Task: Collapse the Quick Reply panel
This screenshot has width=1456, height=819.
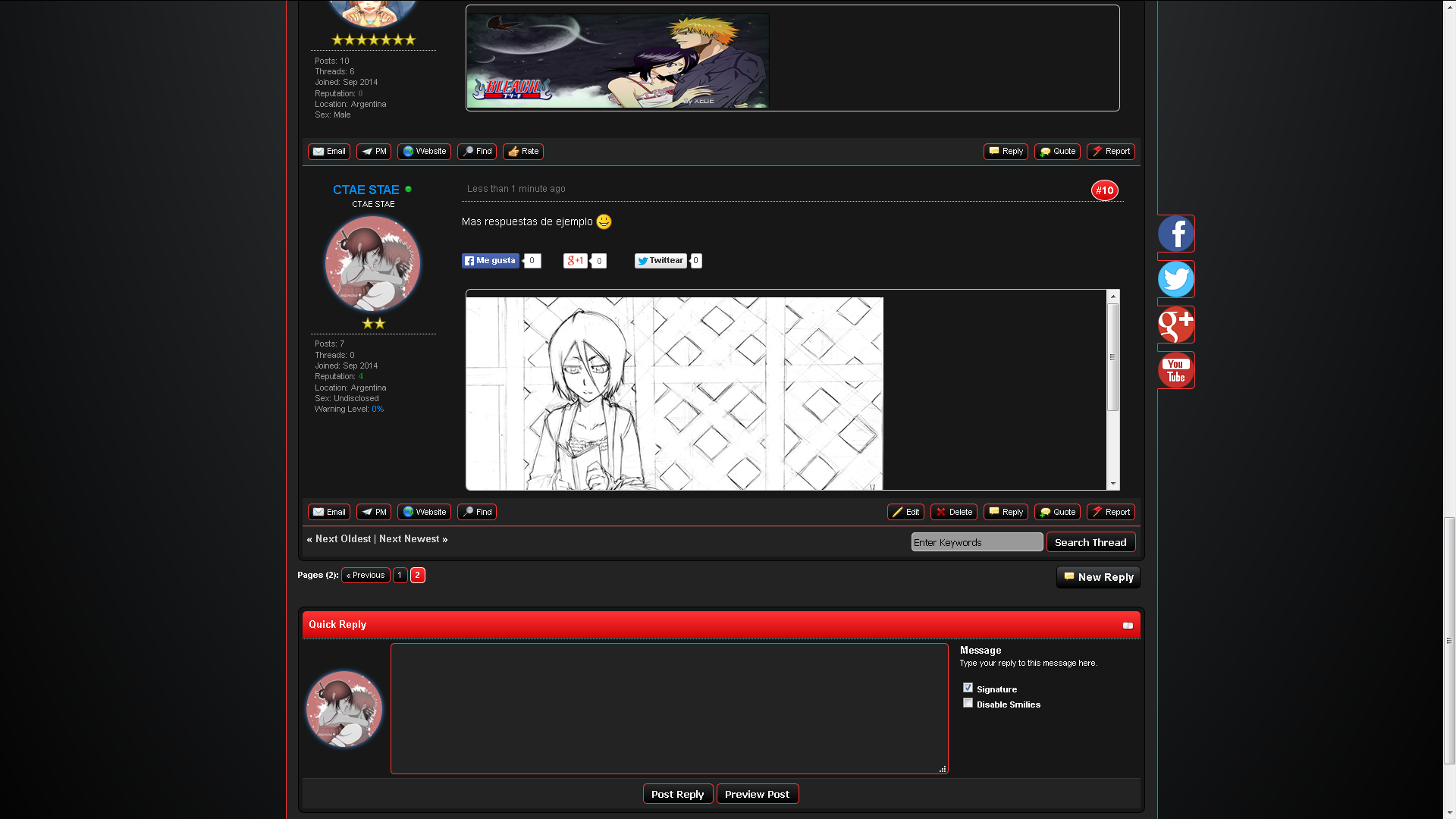Action: point(1128,626)
